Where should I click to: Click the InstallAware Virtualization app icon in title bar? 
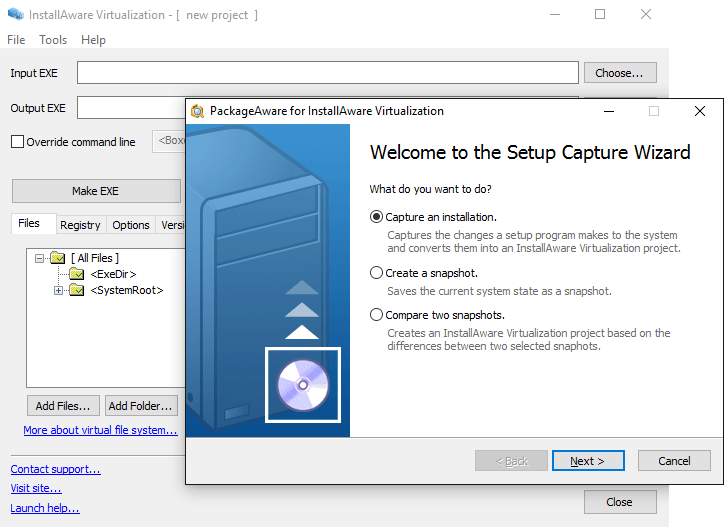point(16,14)
